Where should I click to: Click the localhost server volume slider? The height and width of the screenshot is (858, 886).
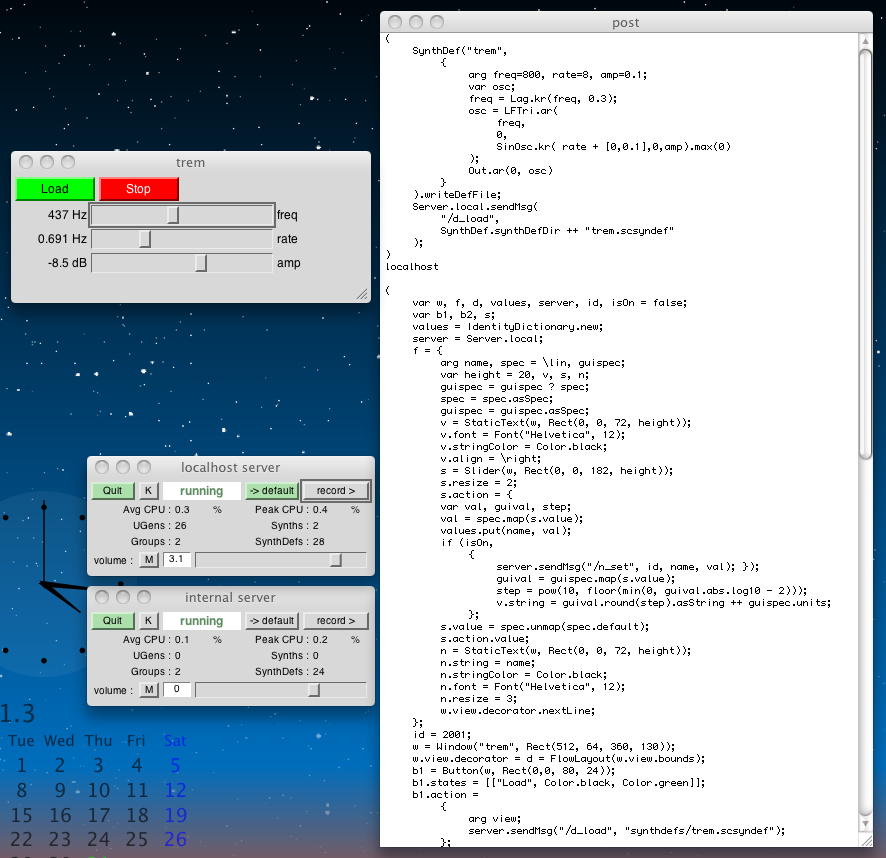click(x=280, y=560)
